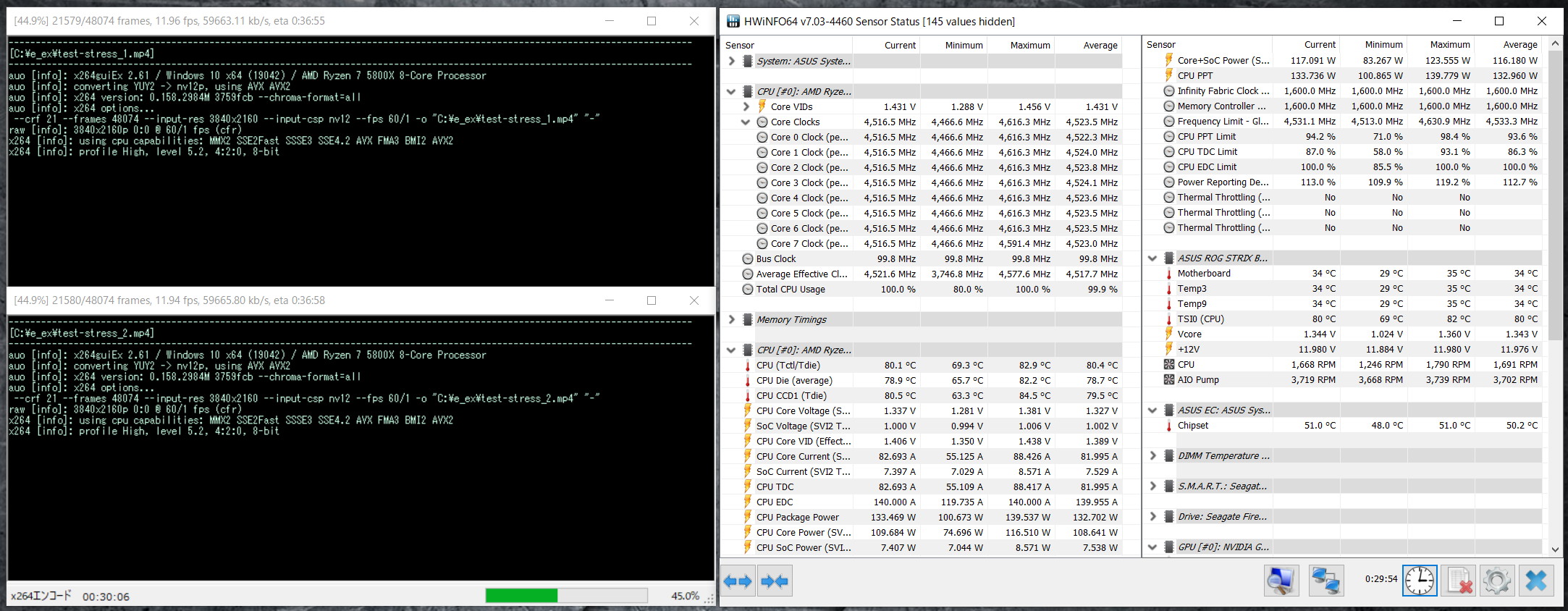Click the round icon beside Total CPU Usage
This screenshot has width=1568, height=611.
coord(748,289)
